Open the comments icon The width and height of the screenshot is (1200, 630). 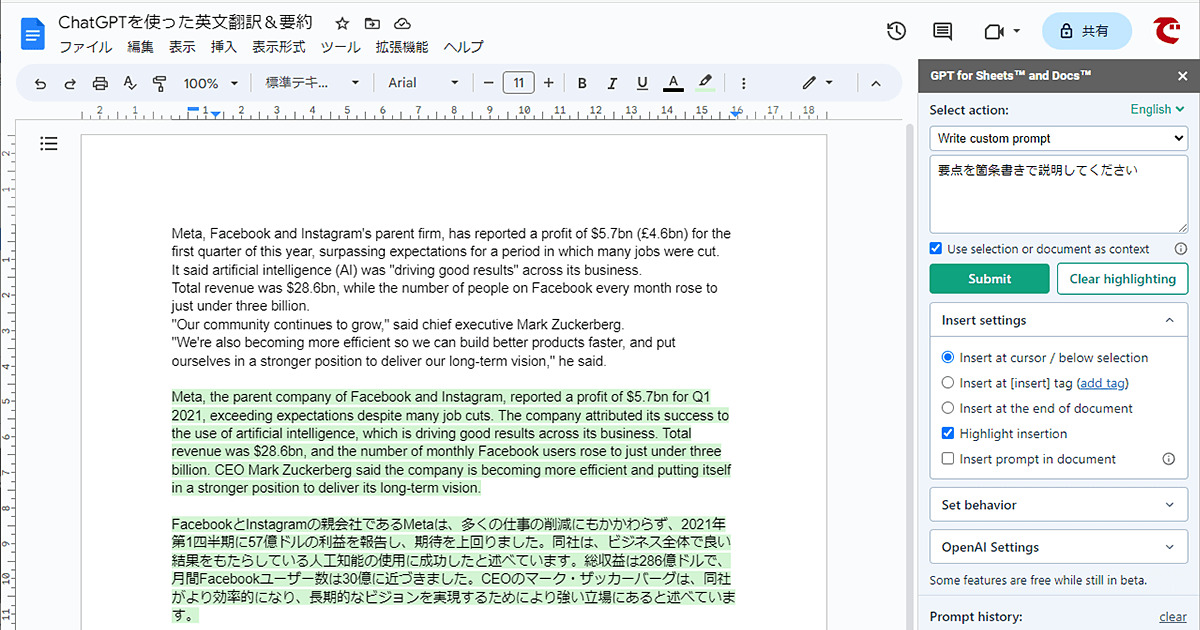coord(942,31)
